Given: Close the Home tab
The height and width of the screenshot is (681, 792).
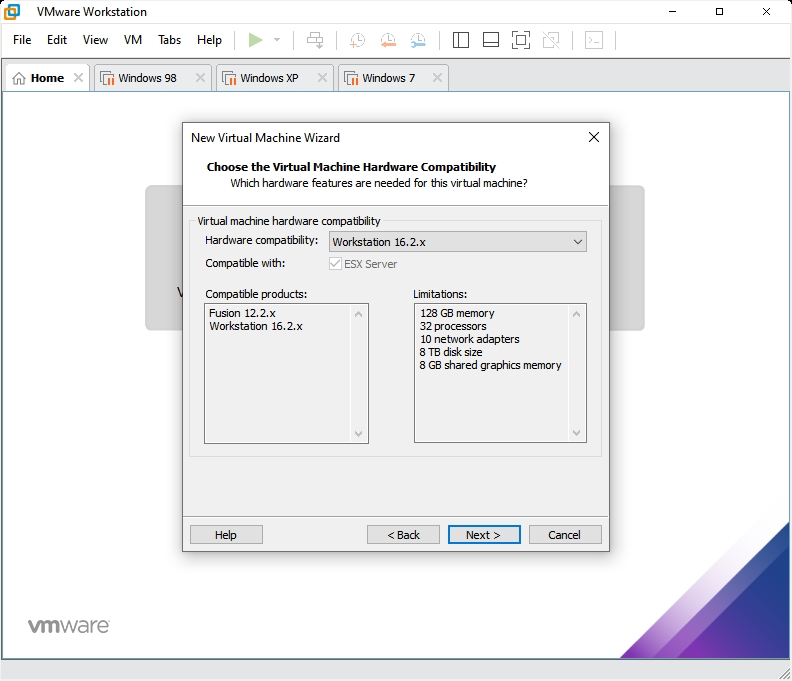Looking at the screenshot, I should tap(78, 78).
